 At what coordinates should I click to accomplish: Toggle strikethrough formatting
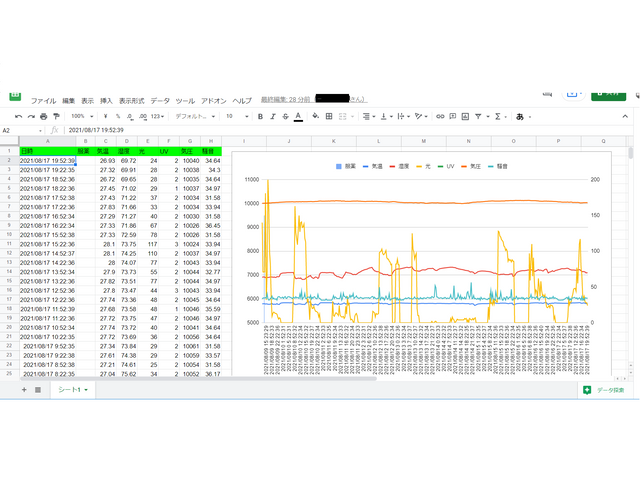click(286, 116)
